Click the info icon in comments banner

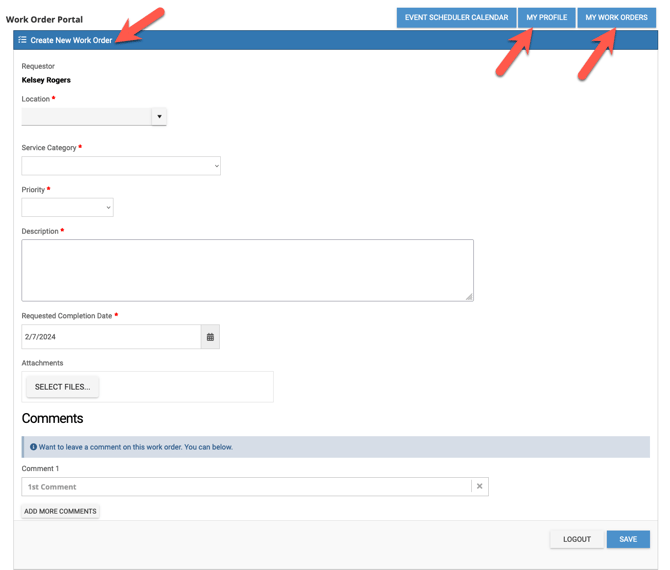coord(33,447)
